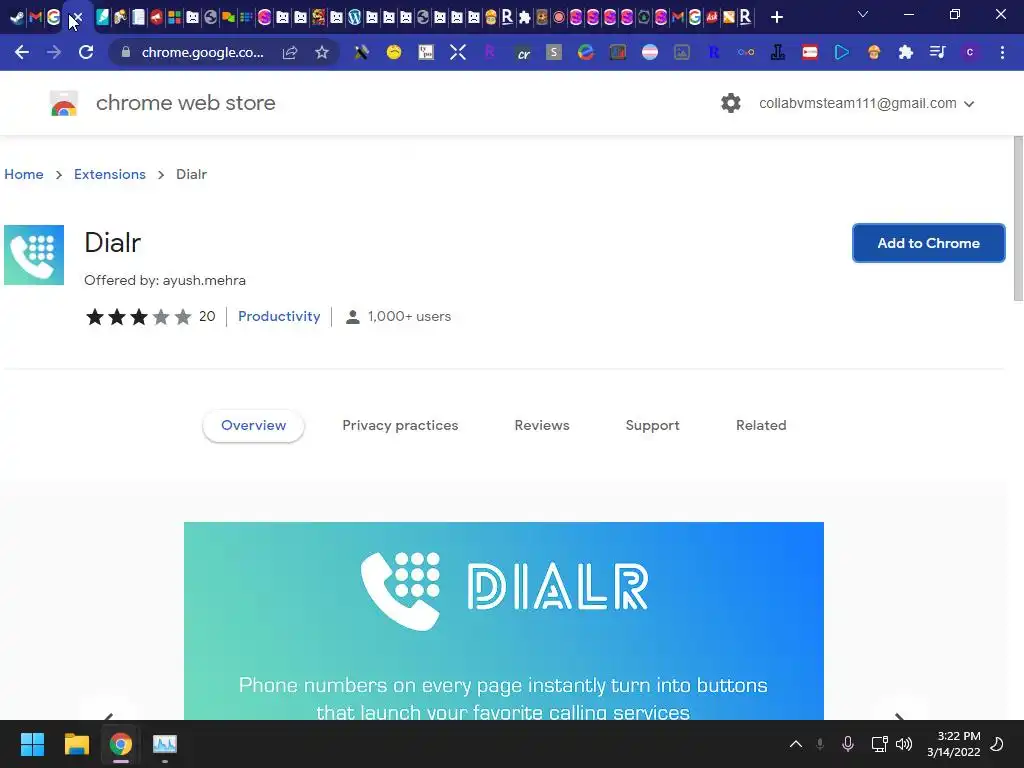Screen dimensions: 1024x768
Task: Open the media controls music-list icon
Action: coord(938,52)
